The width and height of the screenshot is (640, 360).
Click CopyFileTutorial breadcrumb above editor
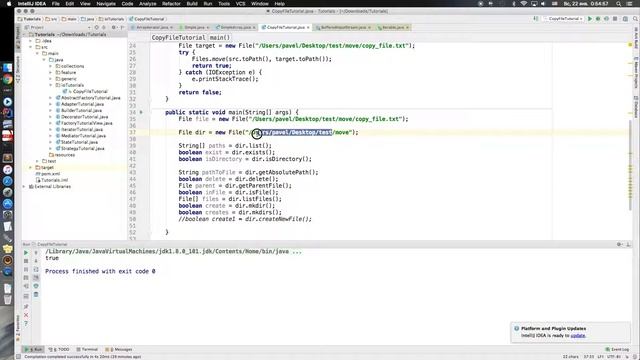click(178, 38)
